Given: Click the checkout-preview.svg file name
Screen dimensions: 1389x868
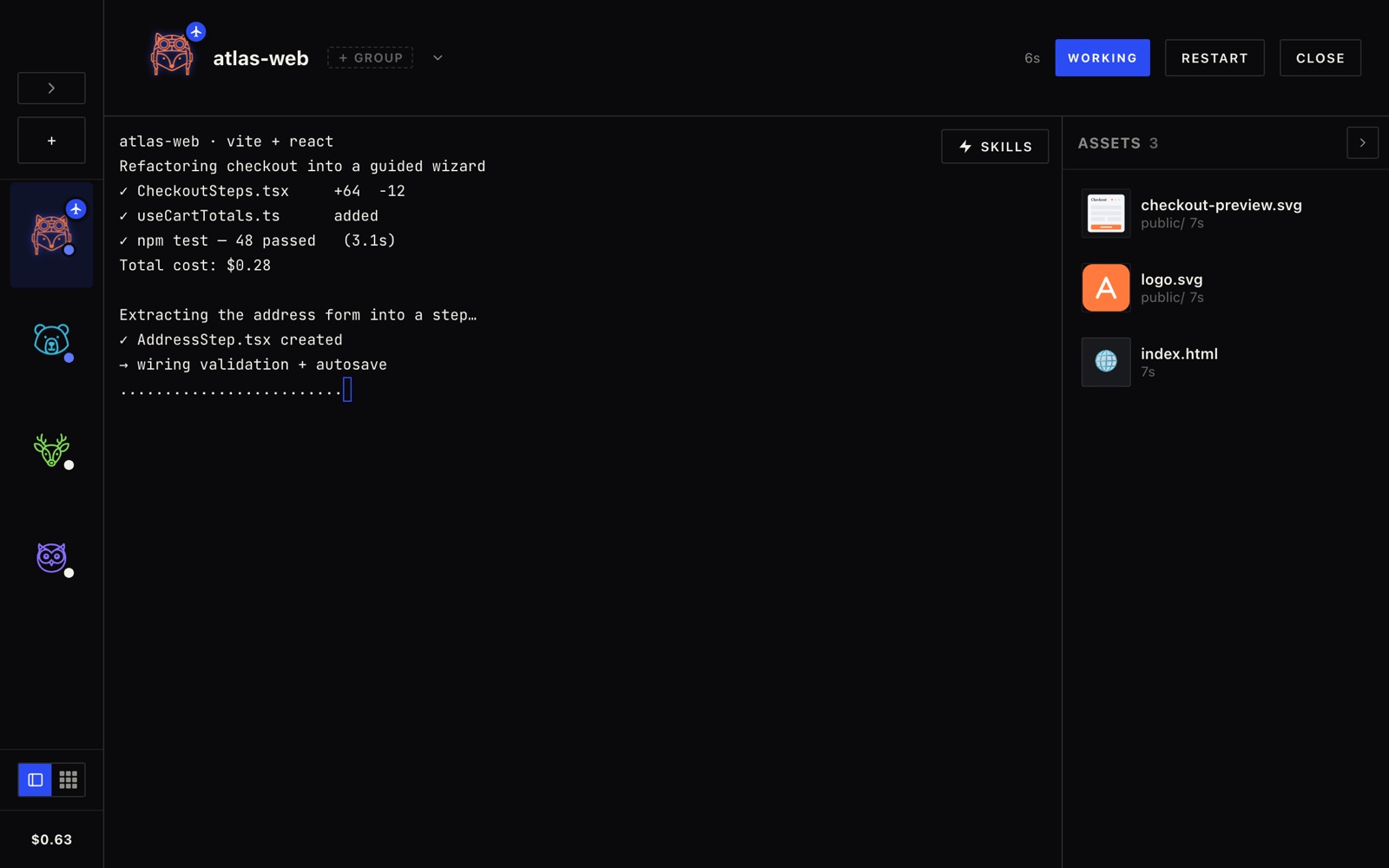Looking at the screenshot, I should [1221, 205].
